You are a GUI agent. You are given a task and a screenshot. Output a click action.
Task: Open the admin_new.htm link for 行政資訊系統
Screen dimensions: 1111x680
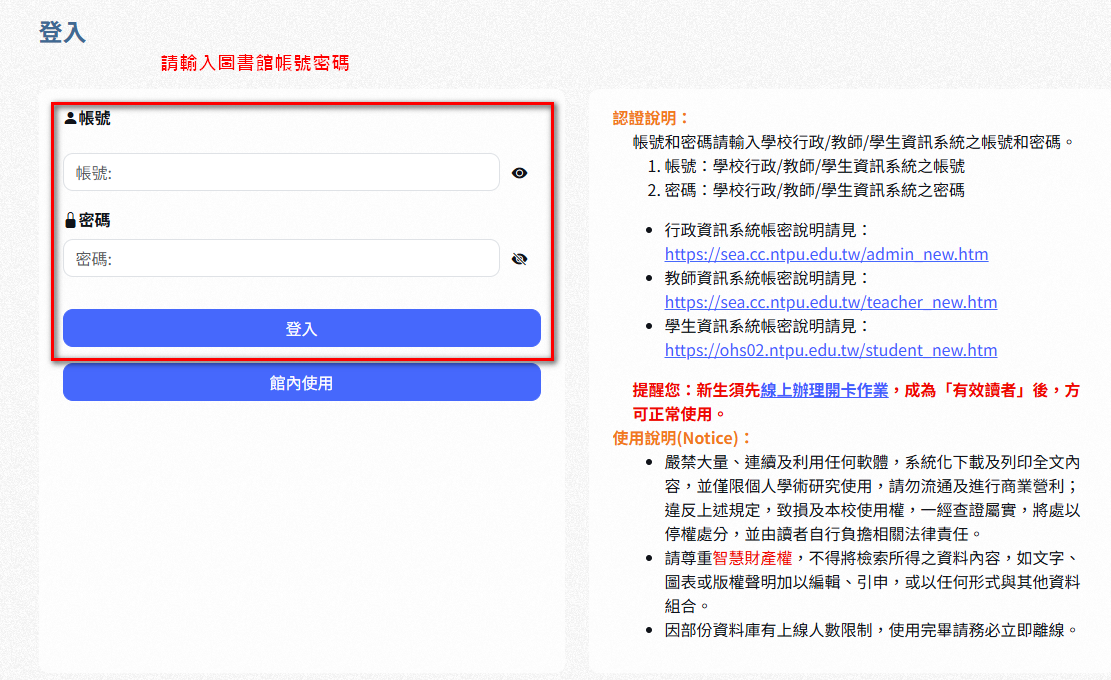(826, 254)
